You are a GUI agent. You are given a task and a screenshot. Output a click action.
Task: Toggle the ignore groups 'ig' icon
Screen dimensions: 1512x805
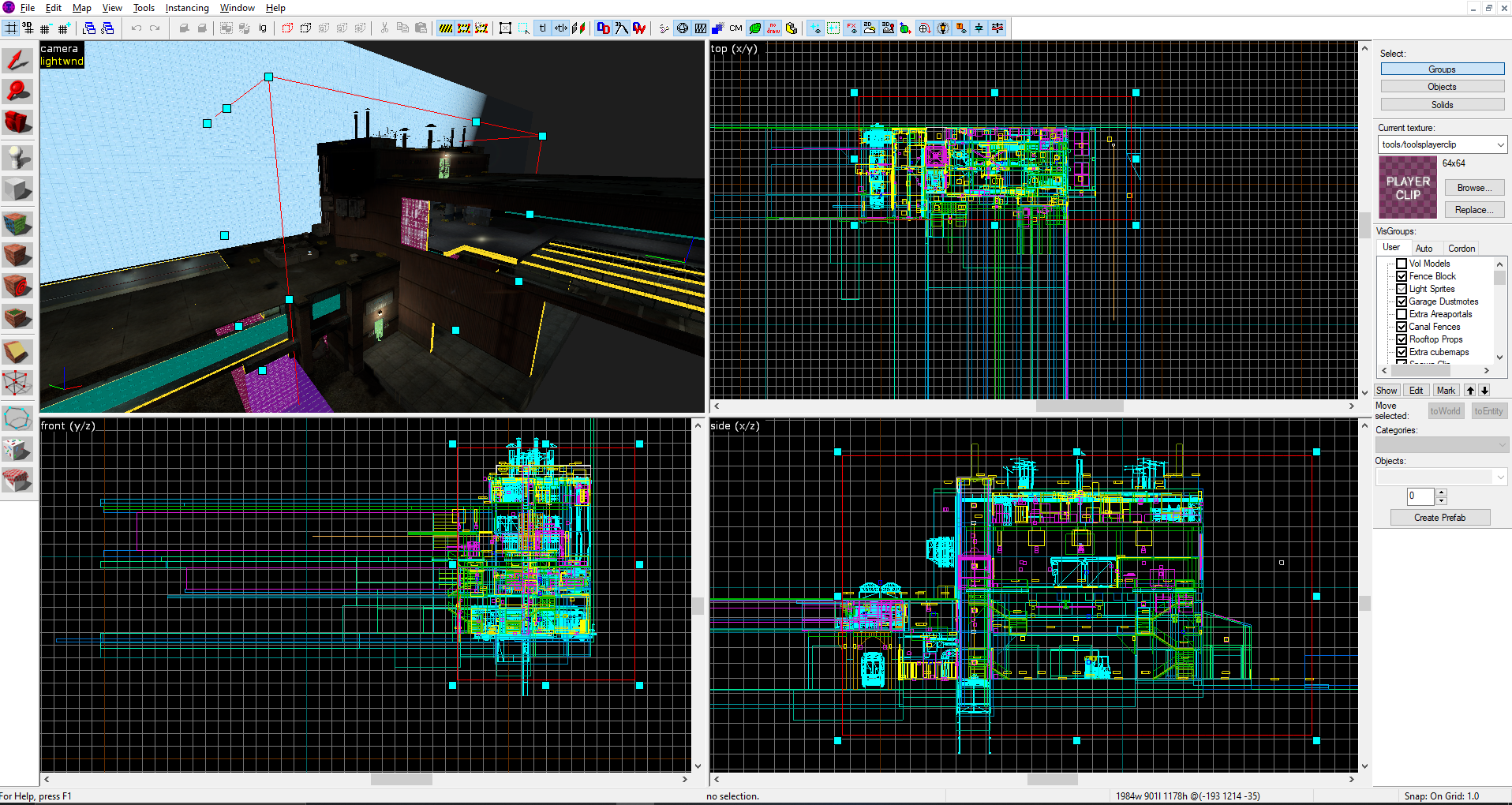[263, 28]
